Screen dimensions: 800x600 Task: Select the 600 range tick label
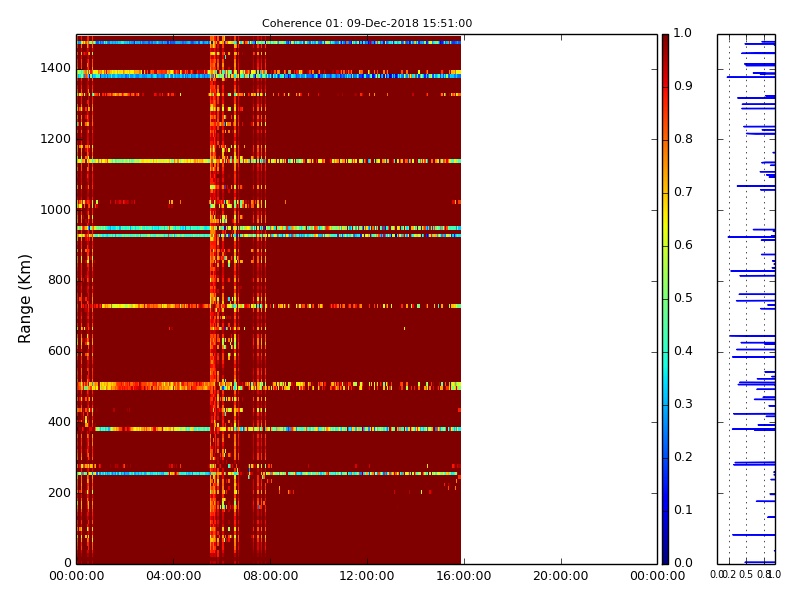(59, 351)
